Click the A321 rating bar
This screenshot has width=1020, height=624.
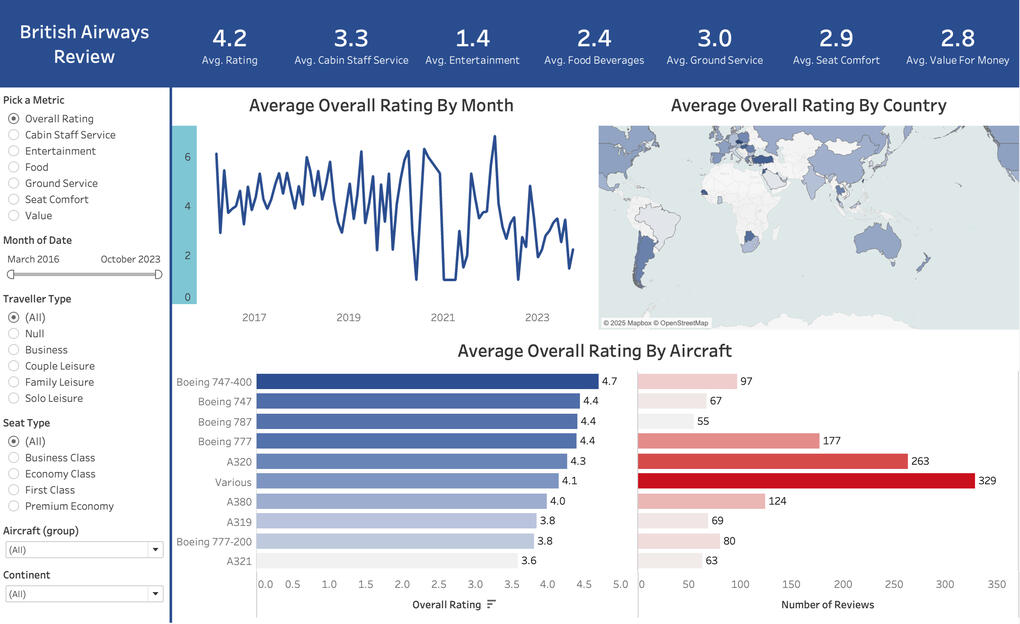[387, 561]
